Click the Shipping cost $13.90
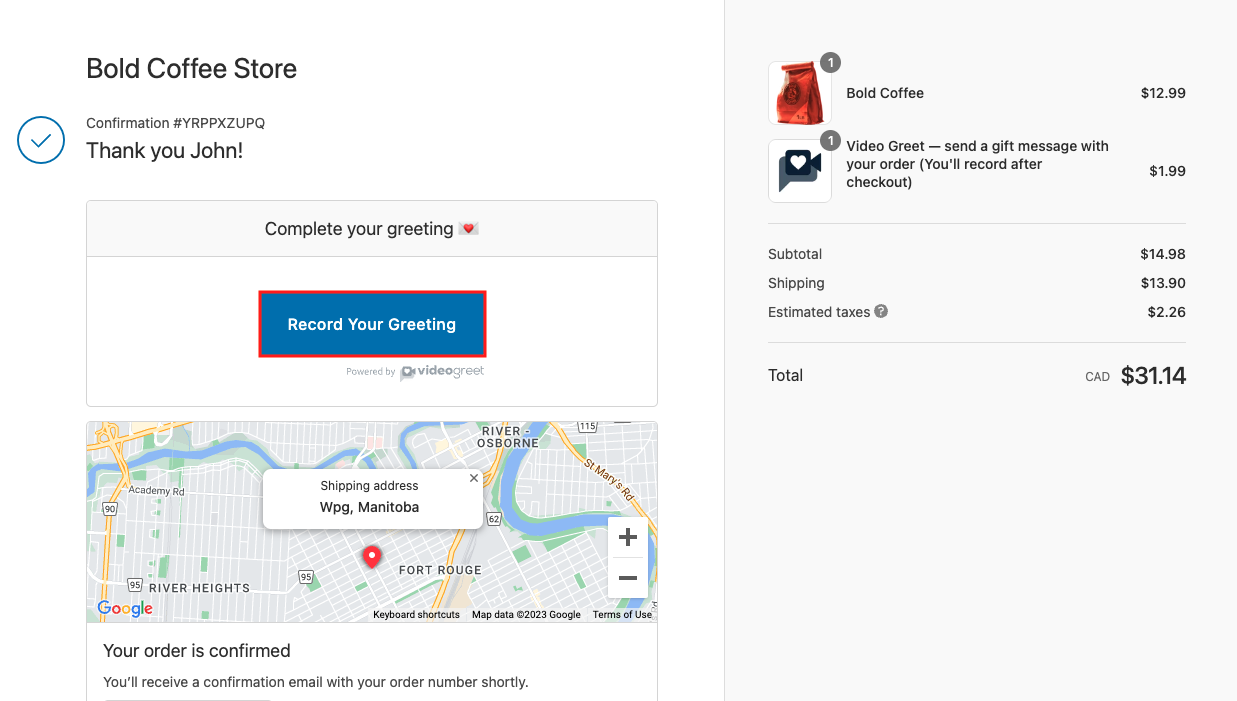Viewport: 1237px width, 701px height. click(x=1163, y=283)
